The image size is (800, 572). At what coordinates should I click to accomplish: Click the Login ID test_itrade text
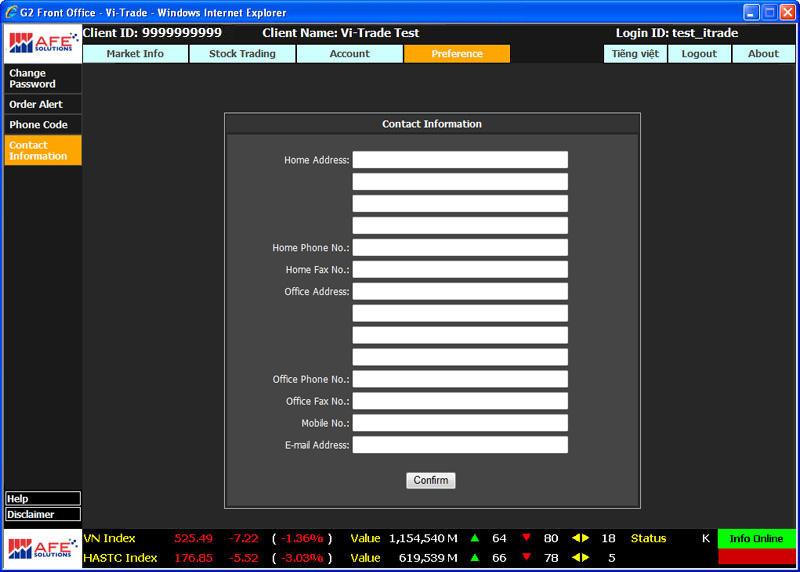pos(677,33)
